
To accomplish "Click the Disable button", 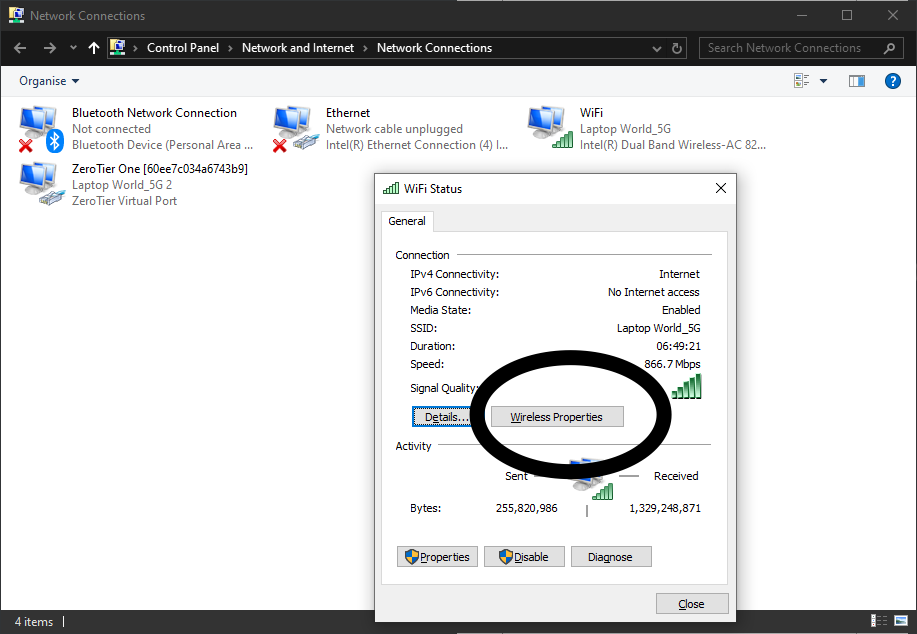I will [524, 557].
